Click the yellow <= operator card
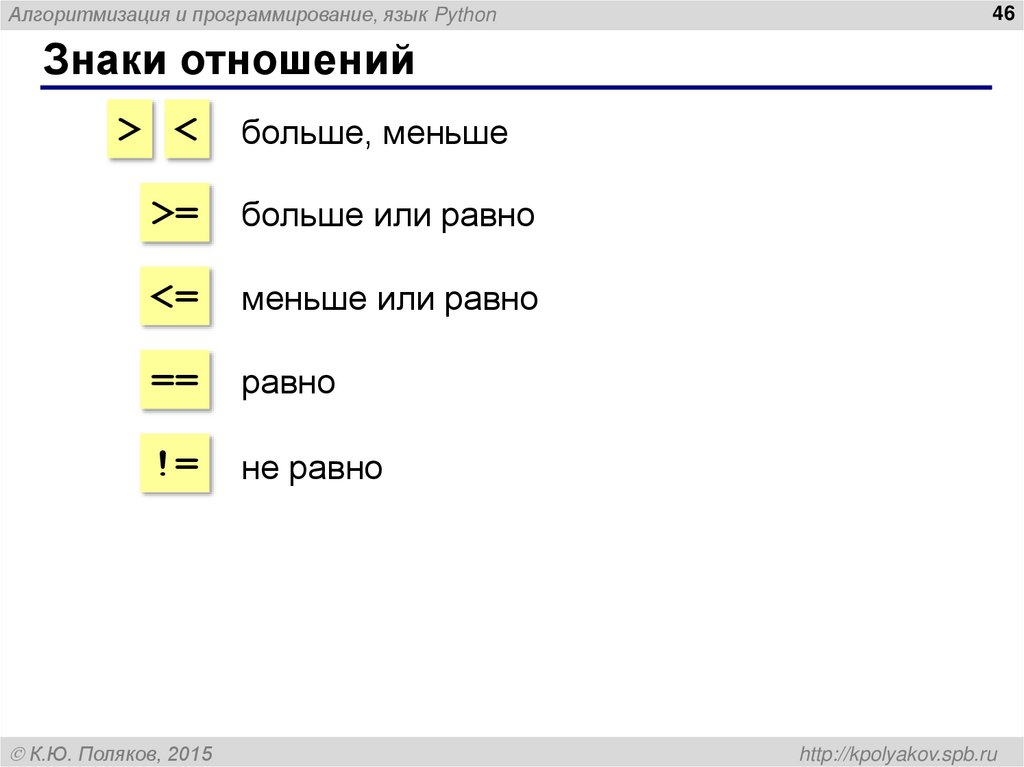This screenshot has width=1024, height=767. coord(176,295)
